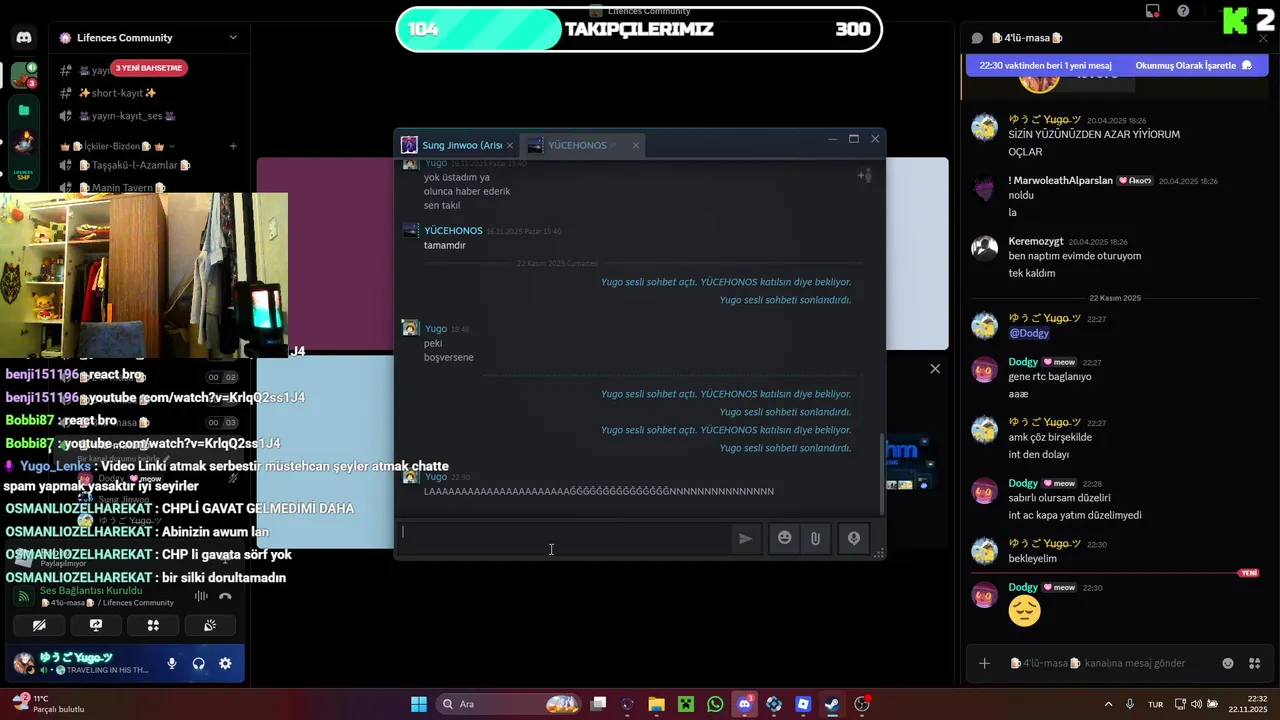This screenshot has width=1280, height=720.
Task: Attach file in Steam chat
Action: tap(816, 538)
